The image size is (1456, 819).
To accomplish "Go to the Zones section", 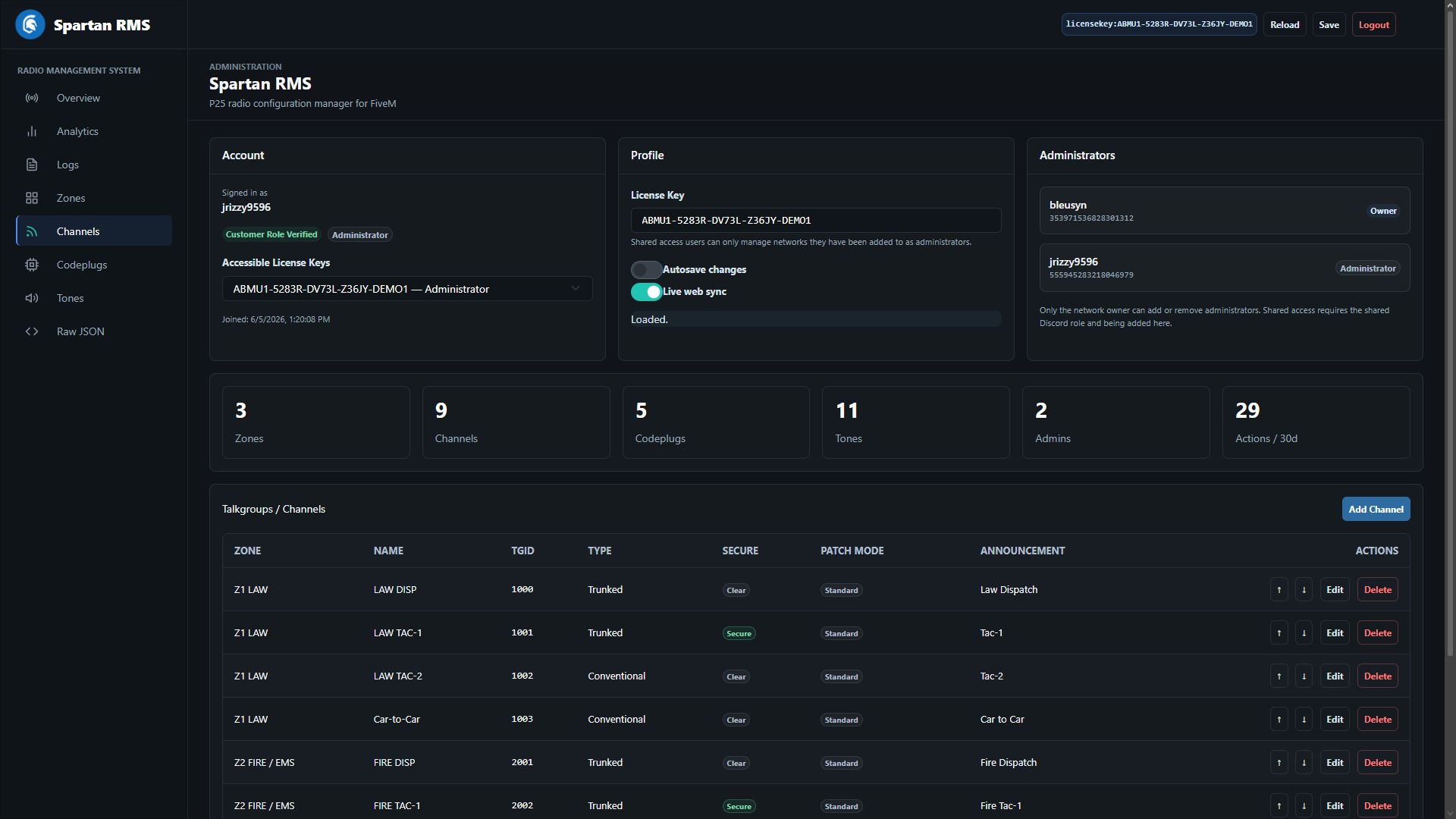I will point(94,198).
